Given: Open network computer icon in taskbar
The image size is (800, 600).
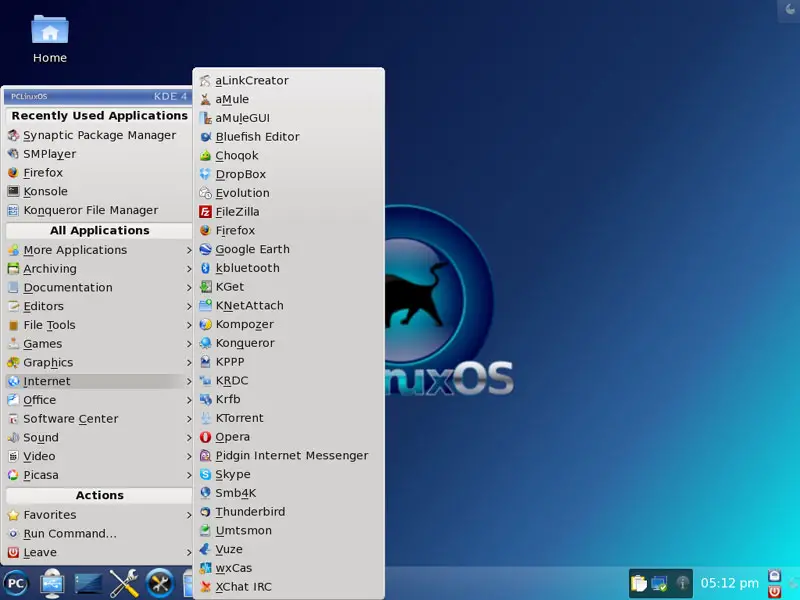Looking at the screenshot, I should click(x=52, y=583).
